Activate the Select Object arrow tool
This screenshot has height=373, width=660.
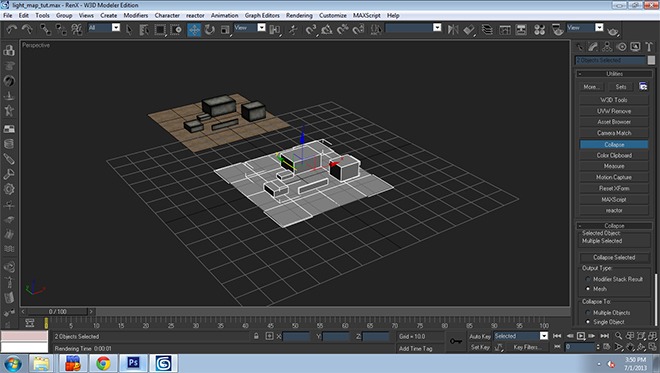(129, 30)
